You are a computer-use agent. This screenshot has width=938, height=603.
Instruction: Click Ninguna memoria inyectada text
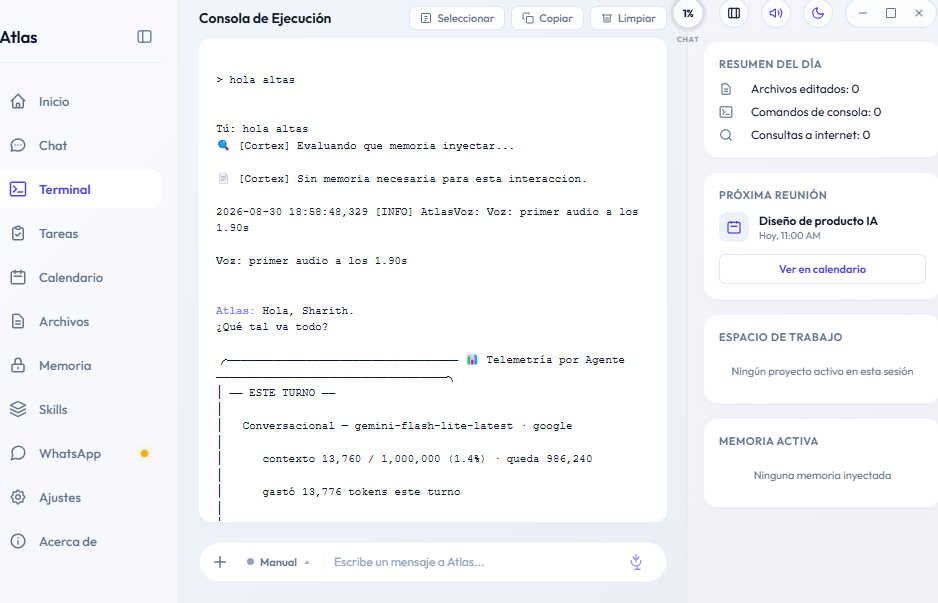pyautogui.click(x=822, y=476)
